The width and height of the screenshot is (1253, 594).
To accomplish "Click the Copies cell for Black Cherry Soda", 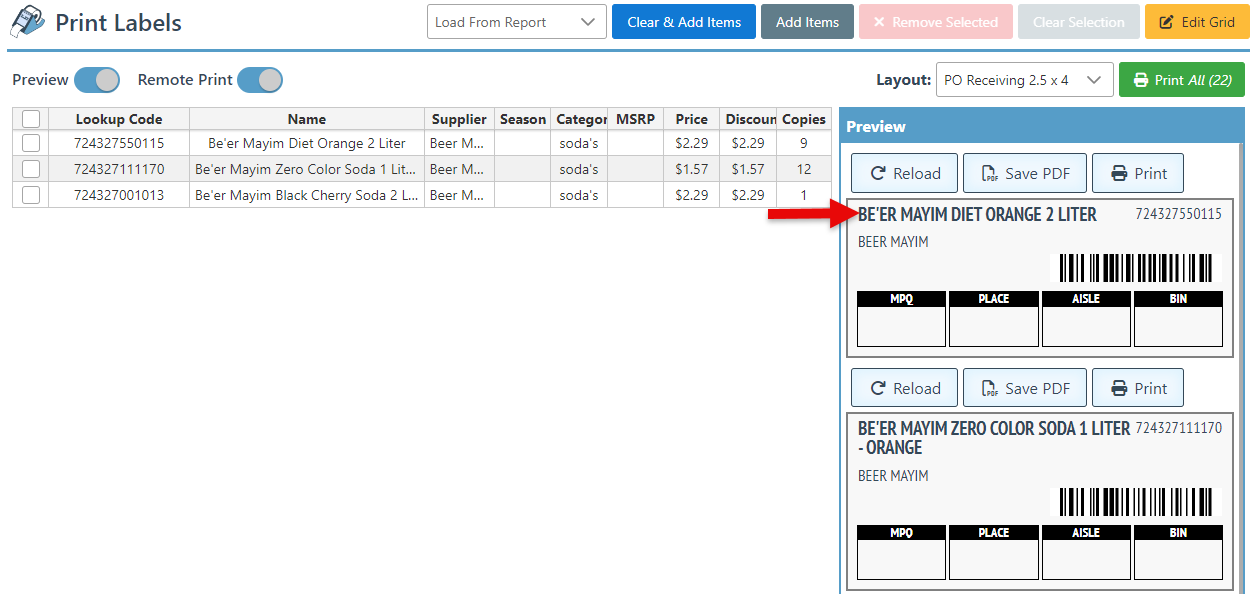I will 803,195.
